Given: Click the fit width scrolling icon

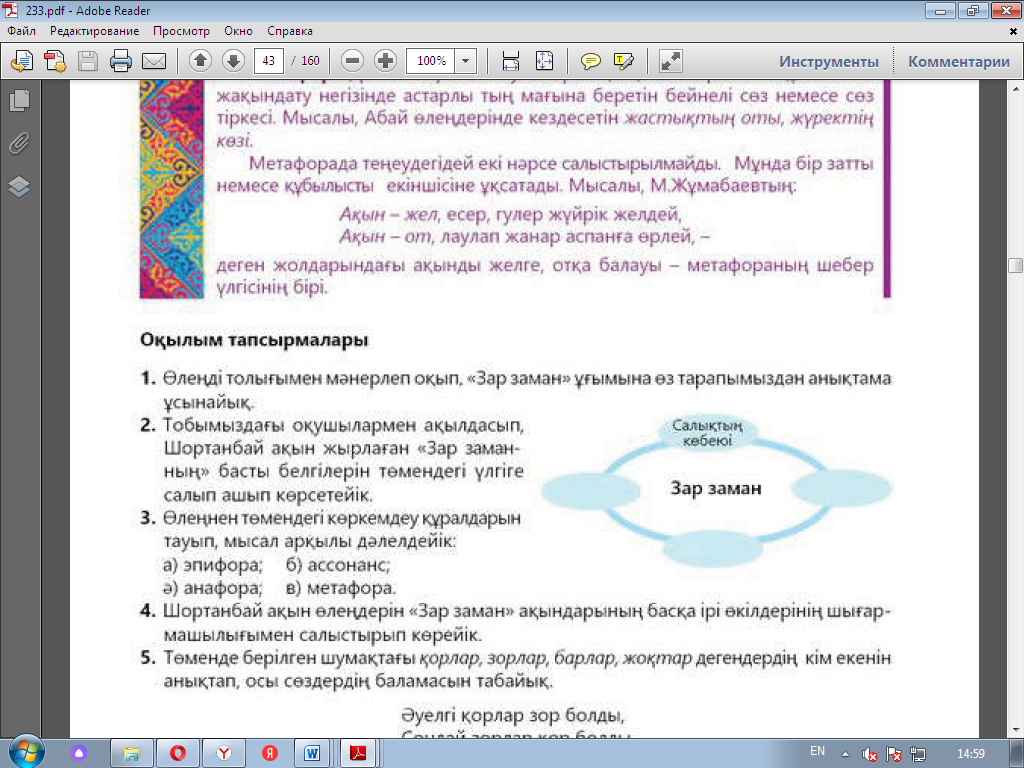Looking at the screenshot, I should (511, 61).
